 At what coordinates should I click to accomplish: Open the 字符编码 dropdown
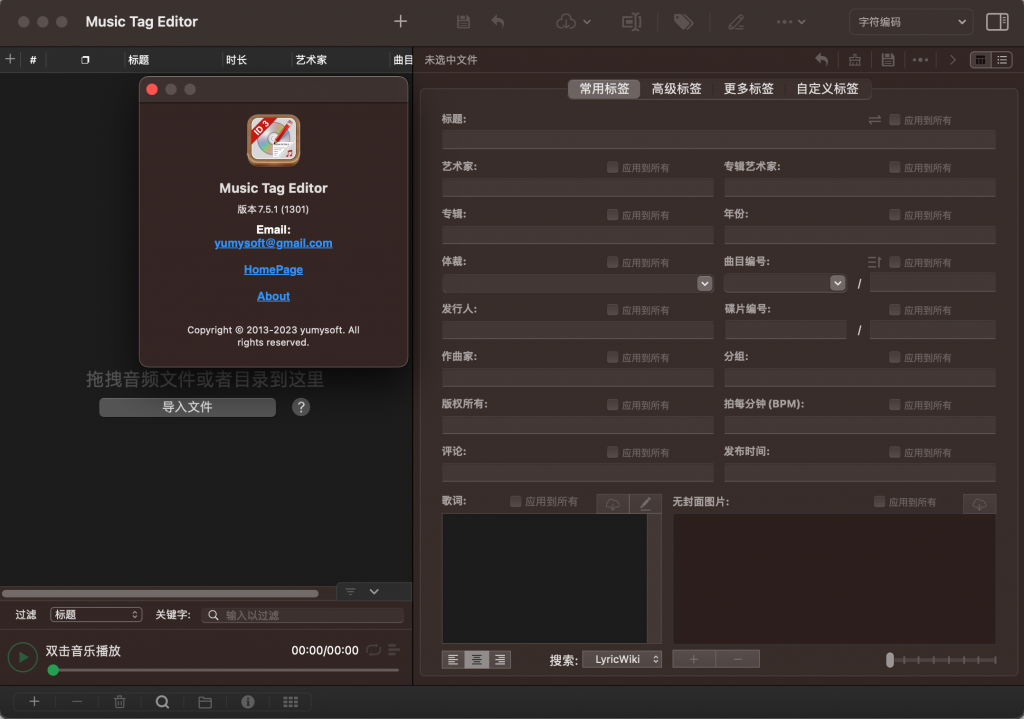click(910, 21)
